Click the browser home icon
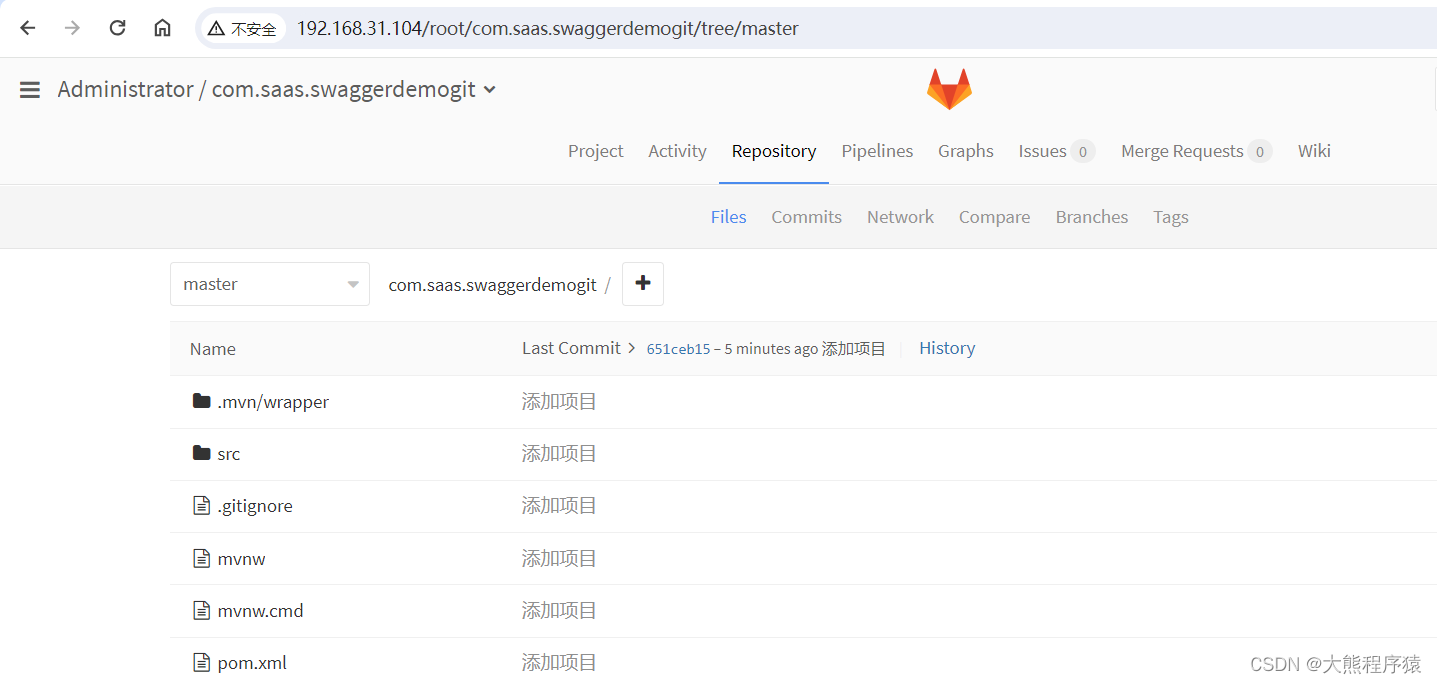Viewport: 1437px width, 684px height. [162, 27]
